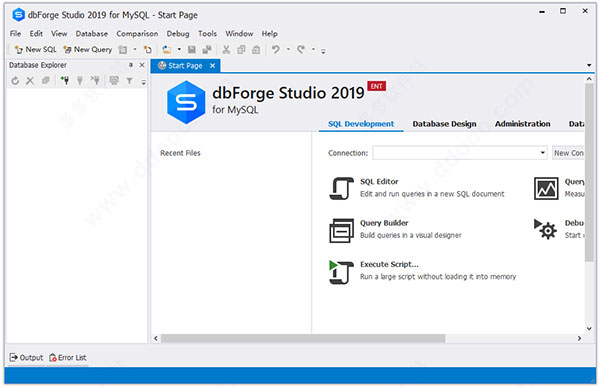Click the New Query toolbar button

88,49
